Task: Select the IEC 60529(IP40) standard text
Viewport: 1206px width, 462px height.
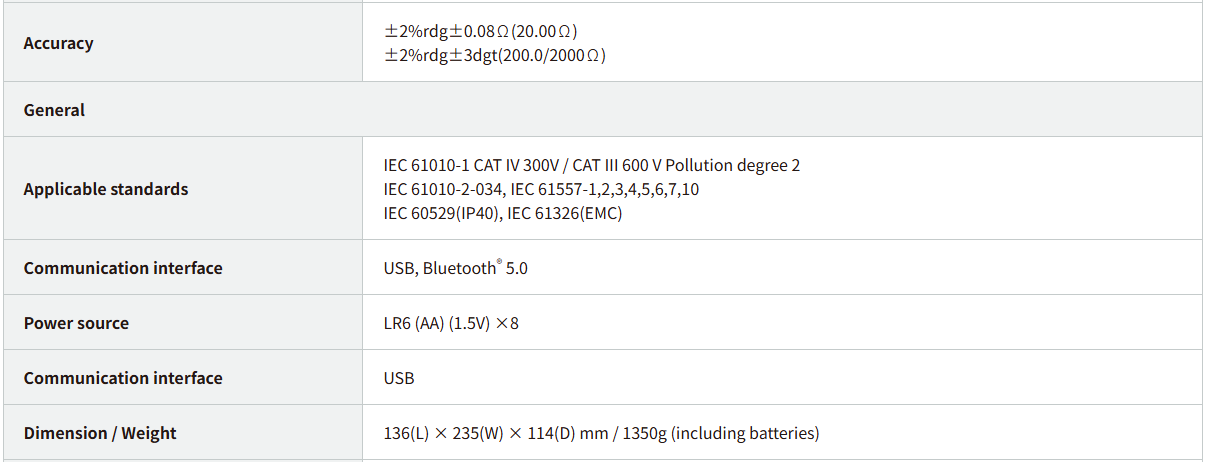Action: [x=440, y=213]
